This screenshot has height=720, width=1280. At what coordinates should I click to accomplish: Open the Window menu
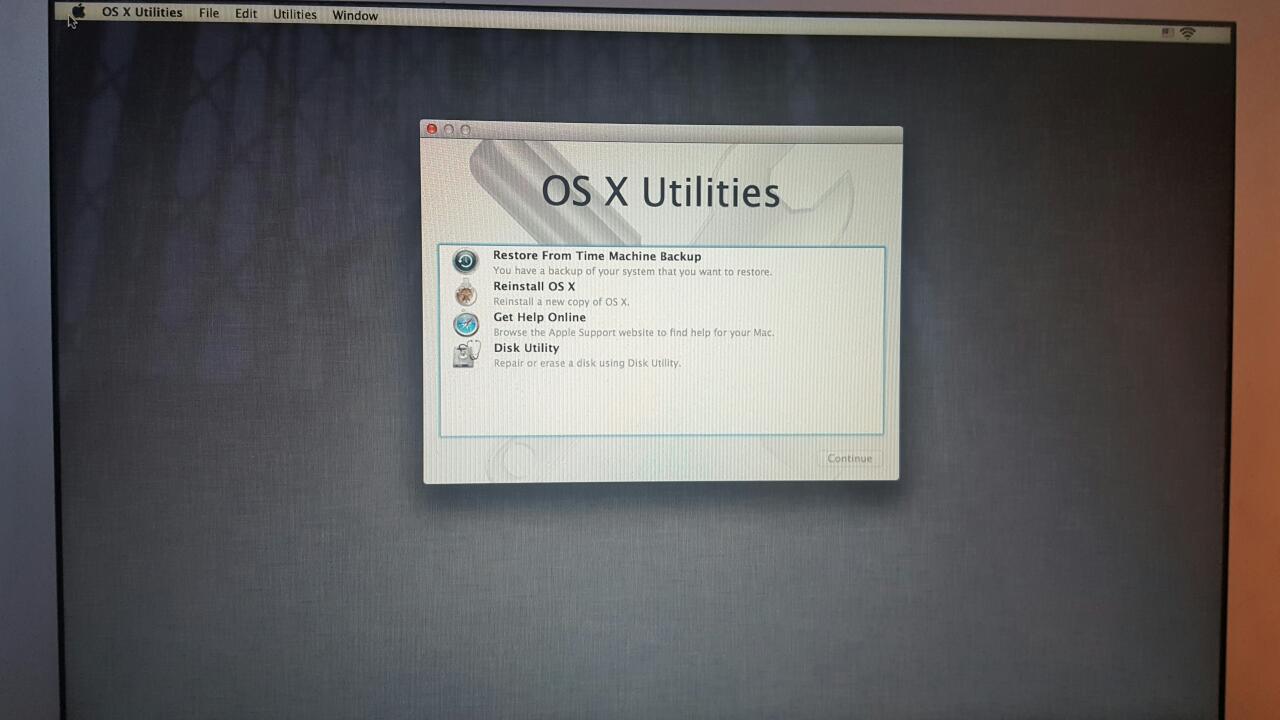(x=355, y=16)
